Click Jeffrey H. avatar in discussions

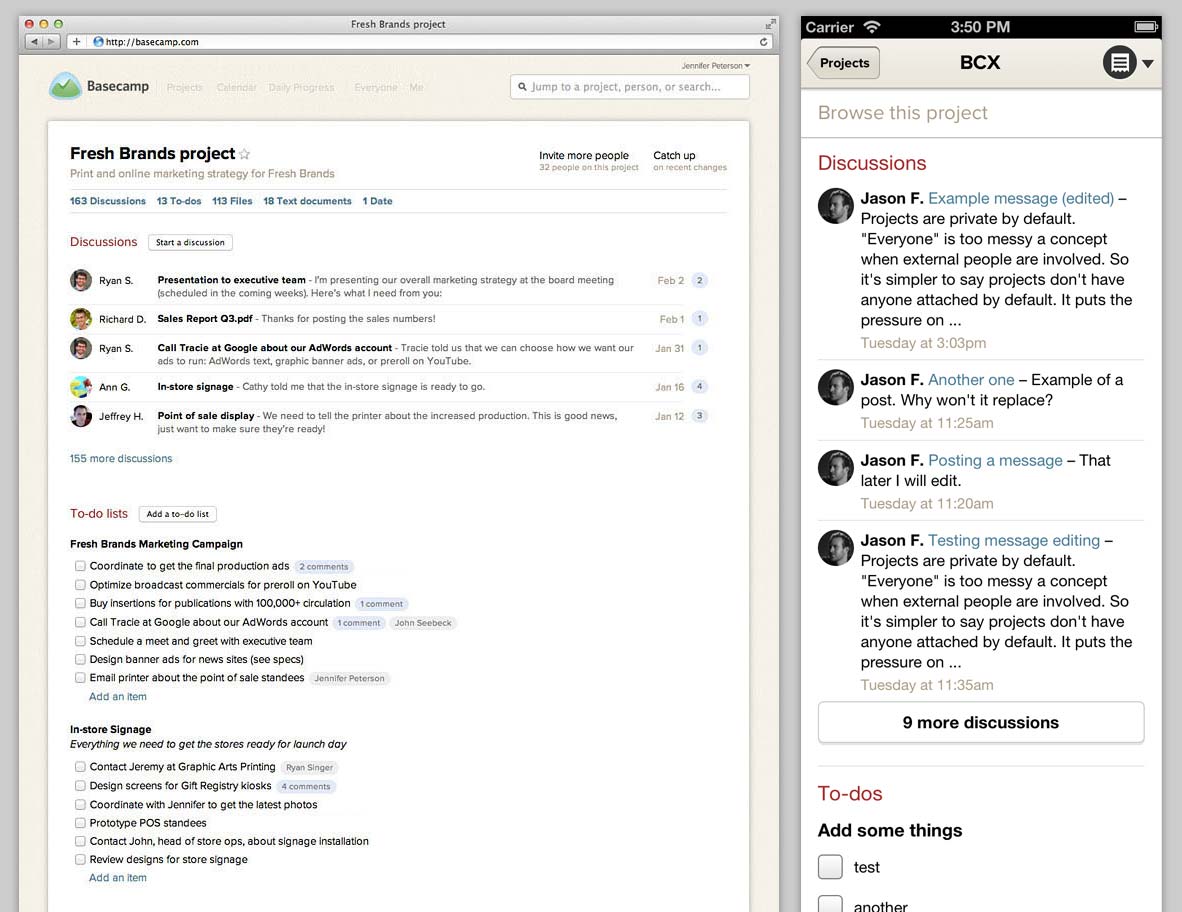81,416
